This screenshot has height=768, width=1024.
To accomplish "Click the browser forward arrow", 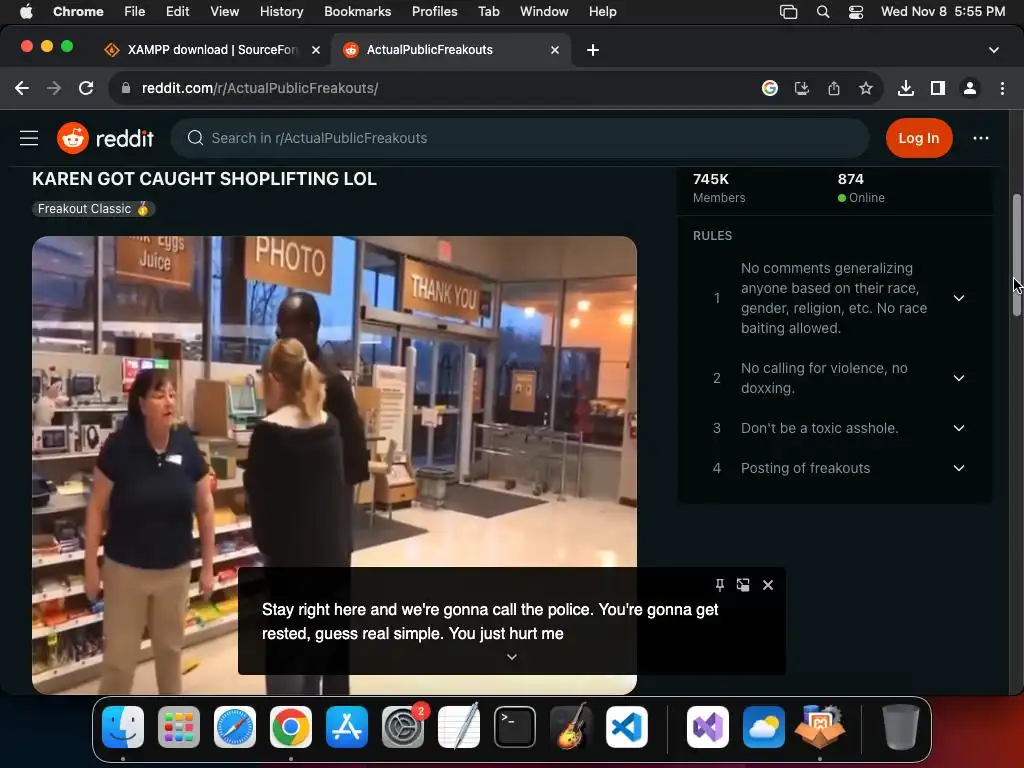I will pos(54,88).
